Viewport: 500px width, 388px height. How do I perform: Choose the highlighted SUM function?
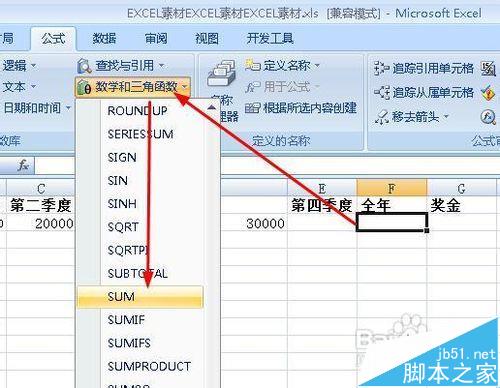pyautogui.click(x=140, y=296)
